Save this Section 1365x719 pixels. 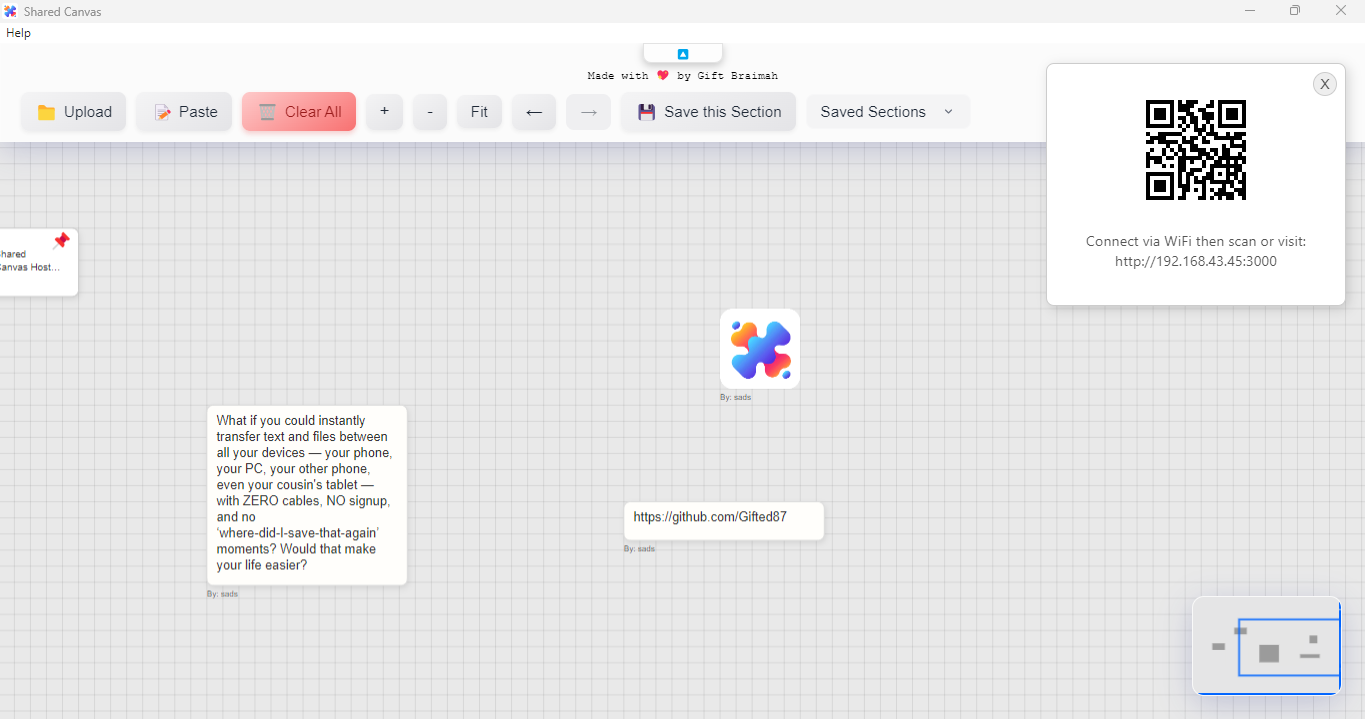tap(709, 112)
